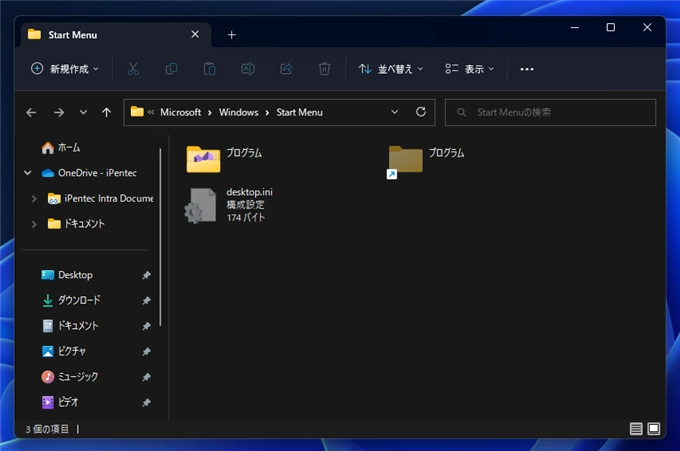680x451 pixels.
Task: Expand the address bar history dropdown
Action: pos(395,112)
